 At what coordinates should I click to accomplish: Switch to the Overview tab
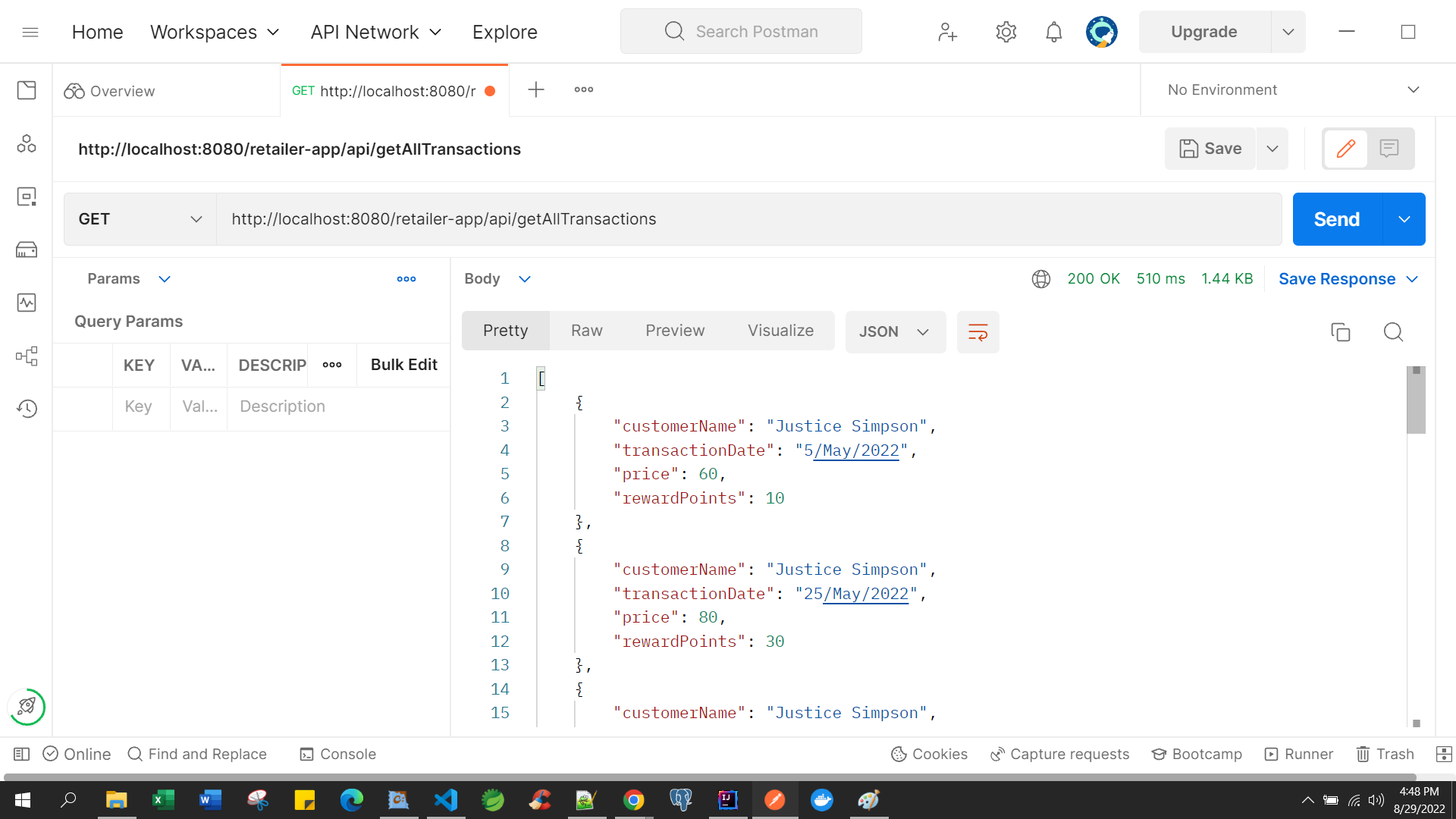[121, 90]
